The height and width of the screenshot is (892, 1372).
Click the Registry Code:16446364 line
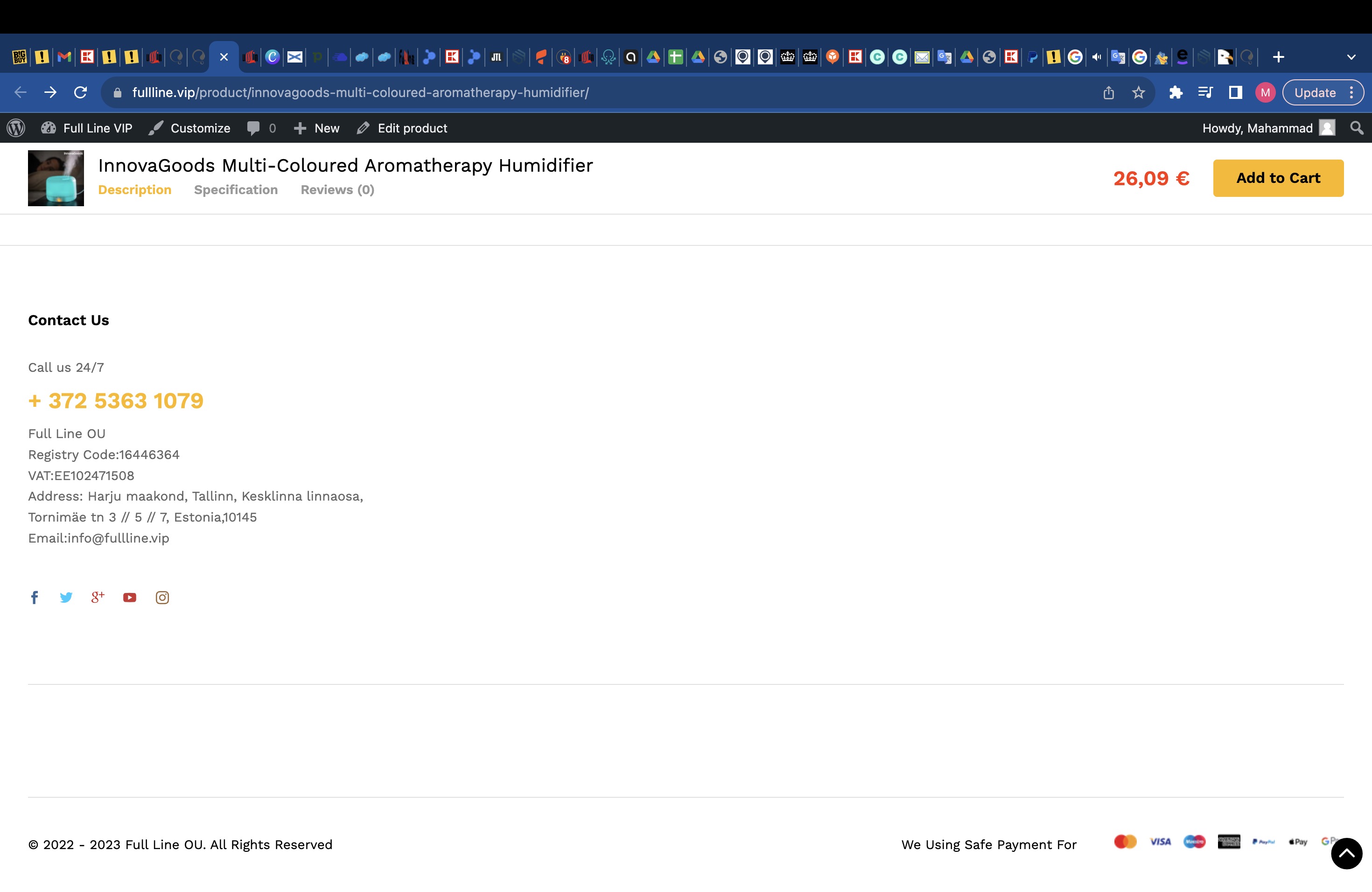(x=104, y=455)
